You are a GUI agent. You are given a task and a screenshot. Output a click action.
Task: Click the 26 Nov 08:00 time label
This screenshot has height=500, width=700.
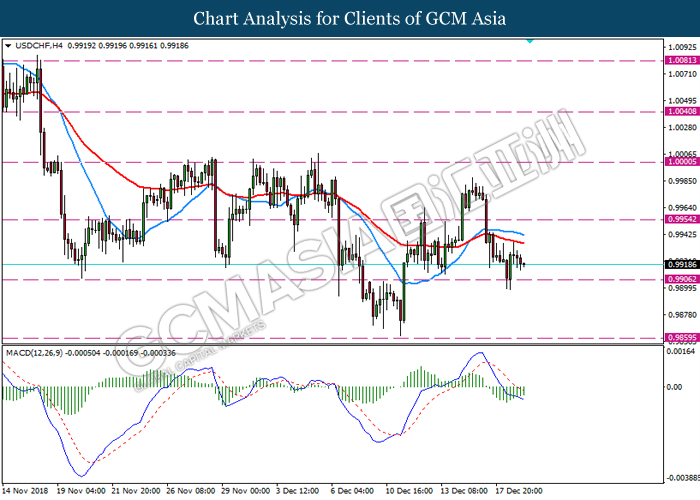coord(191,491)
